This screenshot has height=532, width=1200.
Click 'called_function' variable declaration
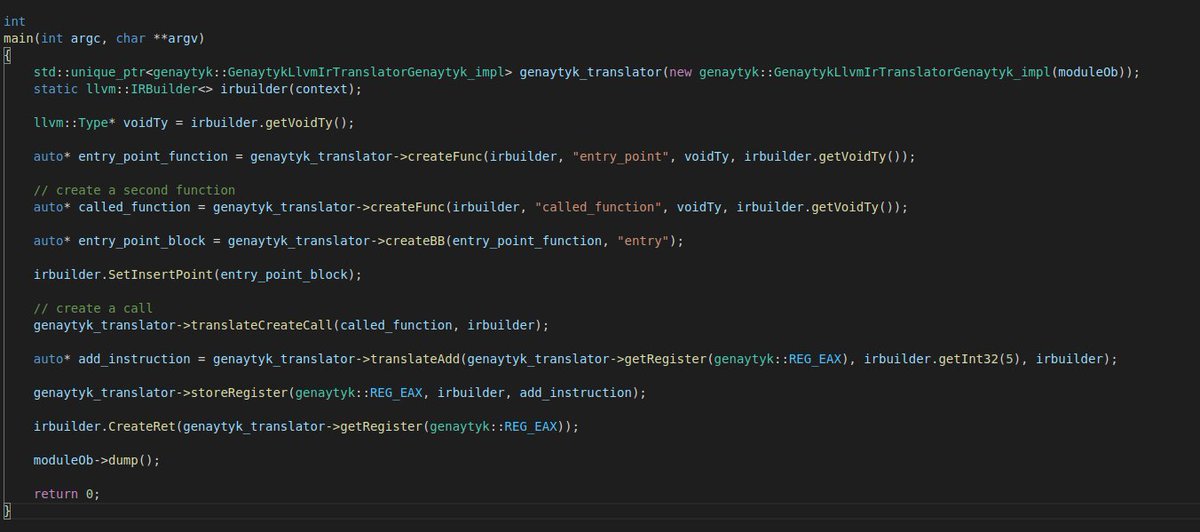click(134, 207)
